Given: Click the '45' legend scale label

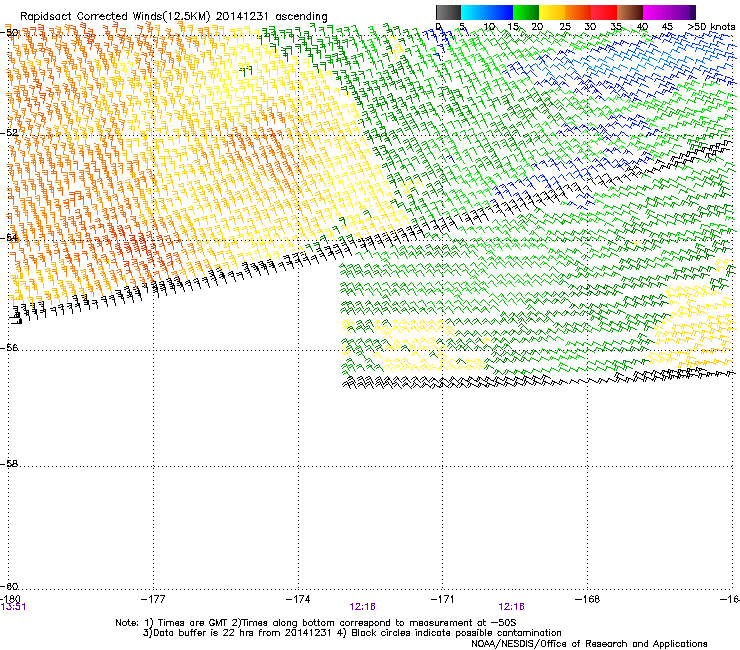Looking at the screenshot, I should point(667,27).
